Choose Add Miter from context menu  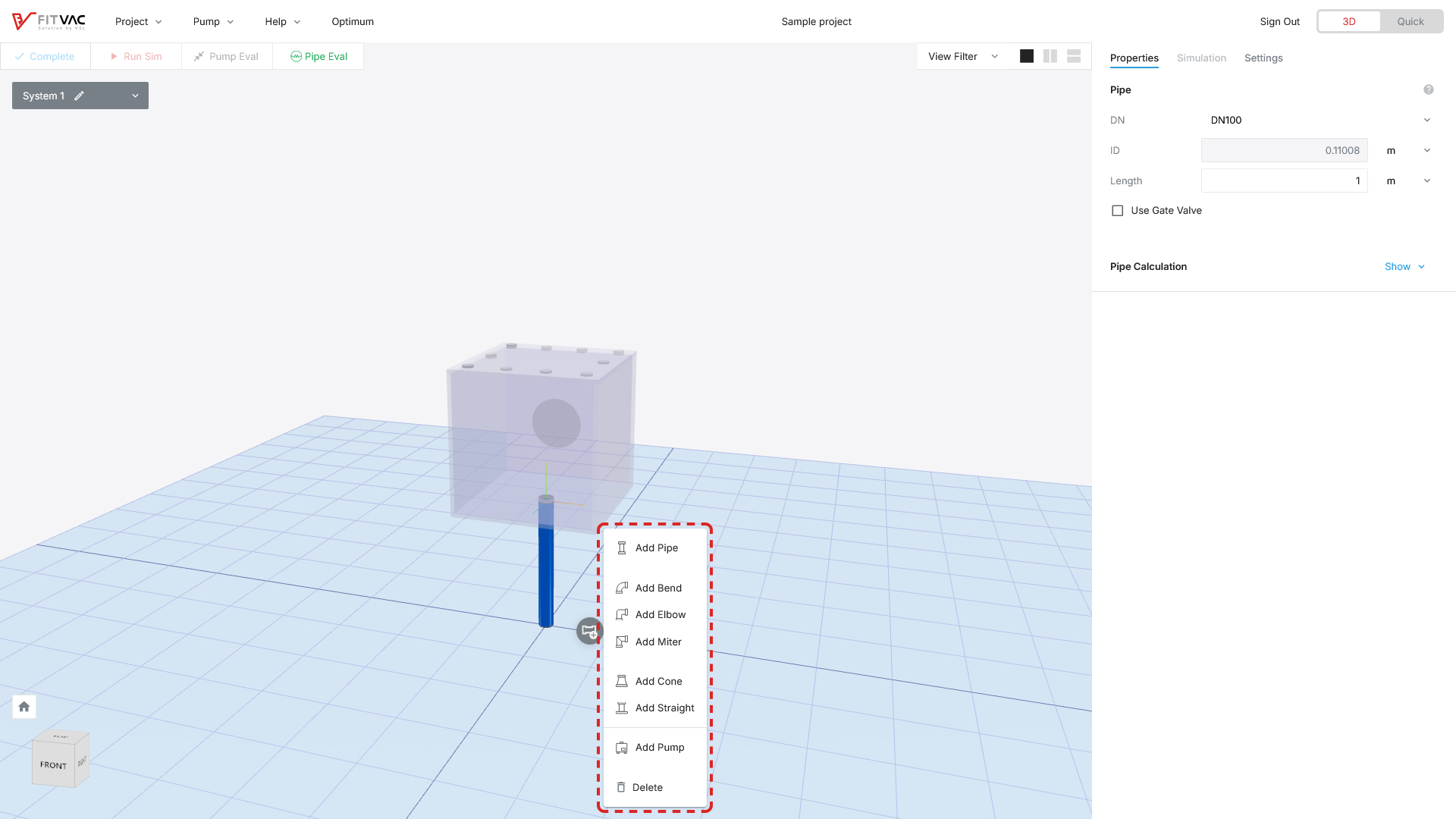pyautogui.click(x=655, y=642)
